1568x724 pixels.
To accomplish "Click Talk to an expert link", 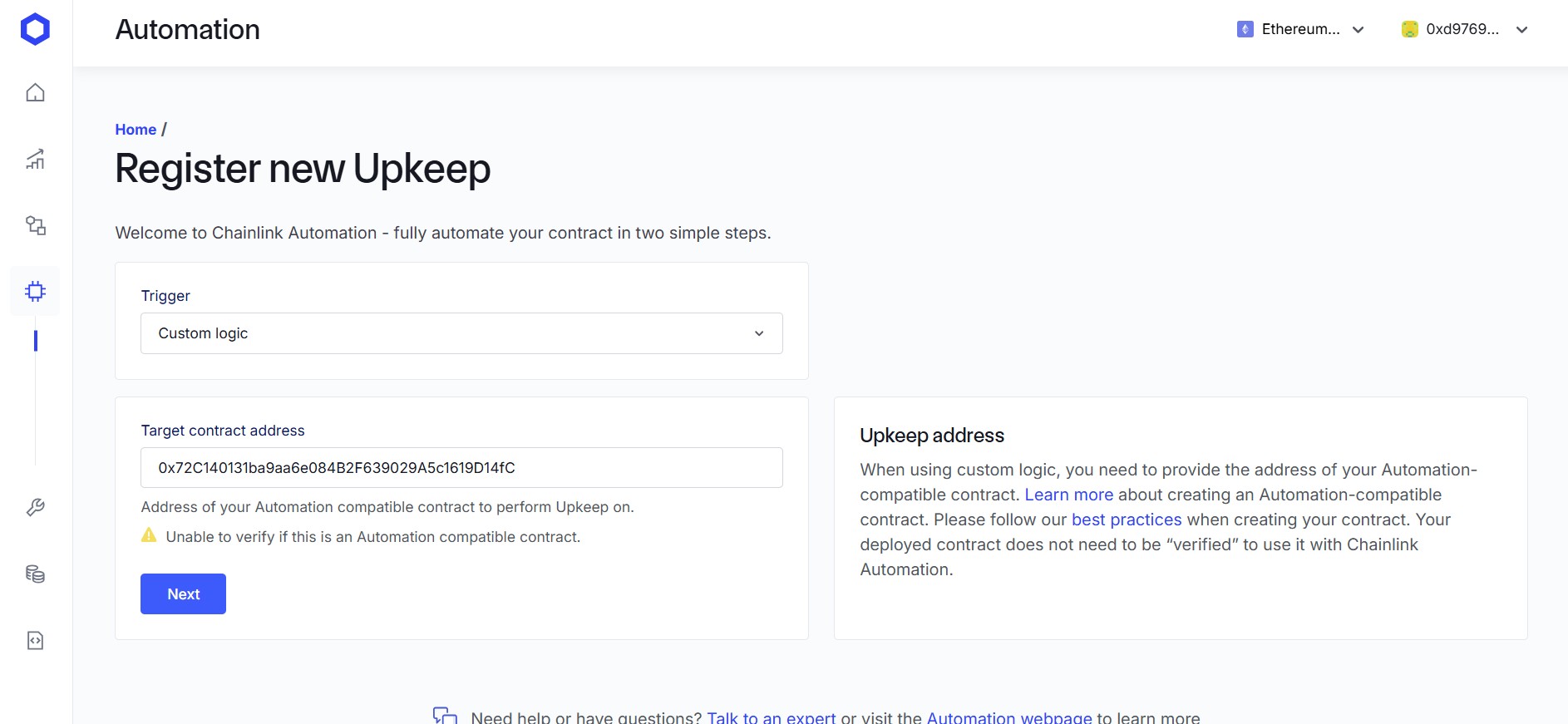I will point(771,717).
